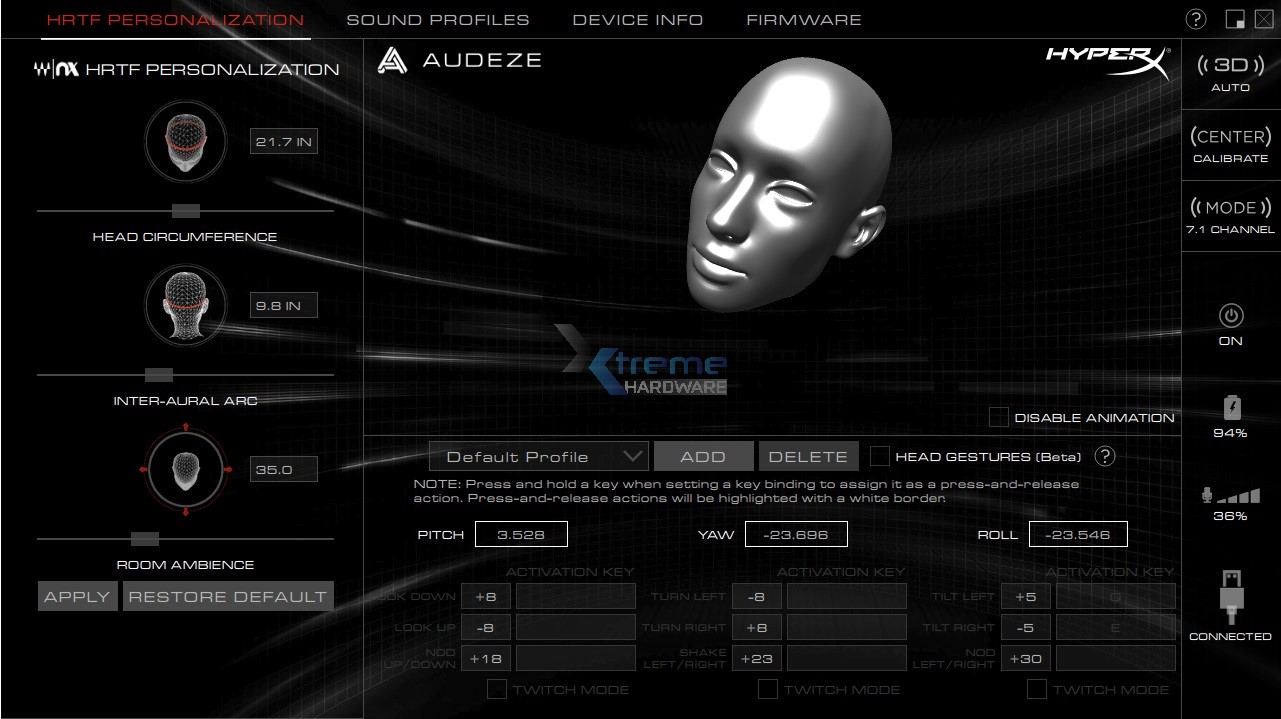The height and width of the screenshot is (719, 1281).
Task: Switch to the Sound Profiles tab
Action: pyautogui.click(x=437, y=19)
